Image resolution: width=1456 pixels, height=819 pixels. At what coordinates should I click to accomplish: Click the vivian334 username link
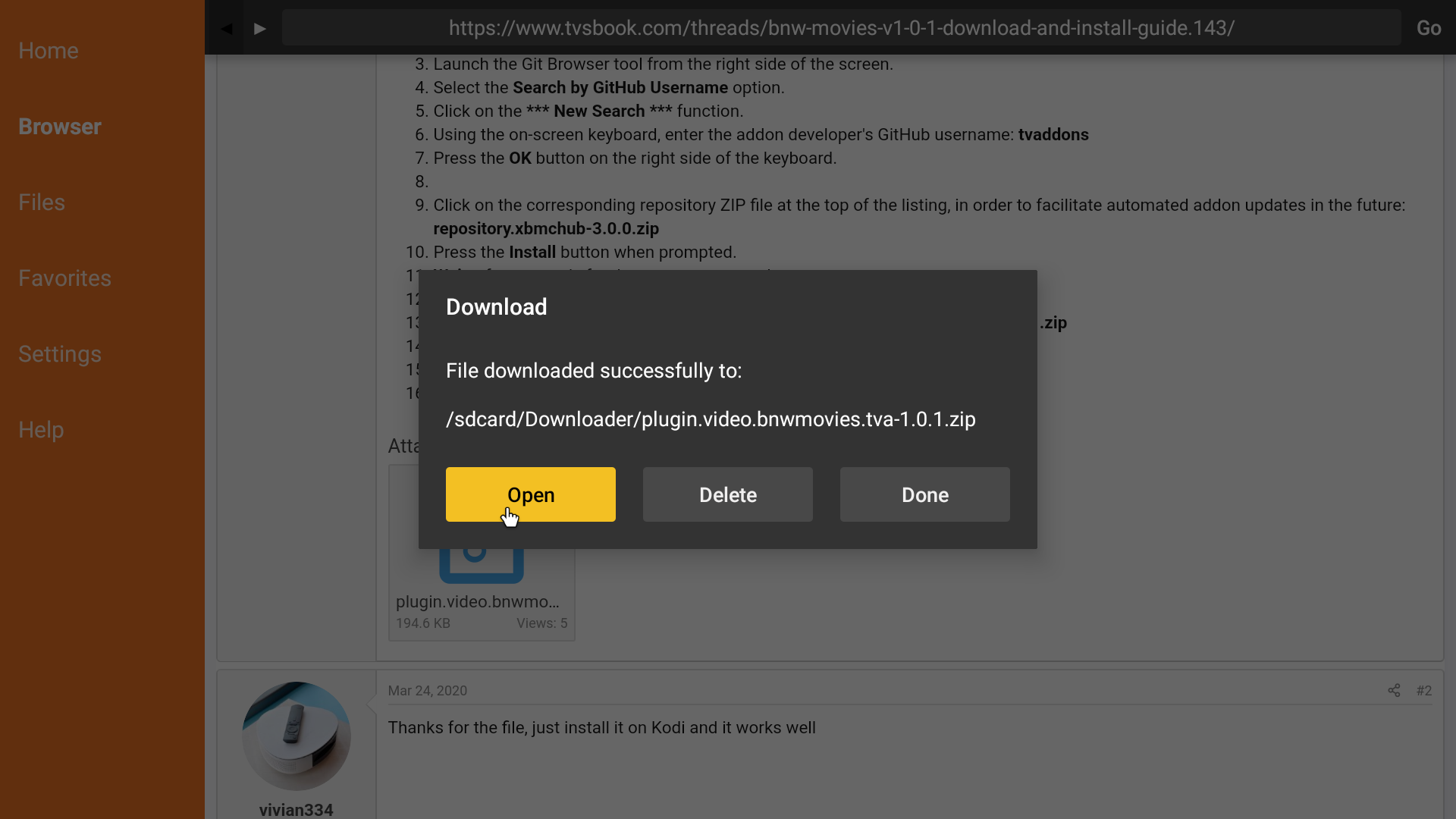pyautogui.click(x=296, y=809)
